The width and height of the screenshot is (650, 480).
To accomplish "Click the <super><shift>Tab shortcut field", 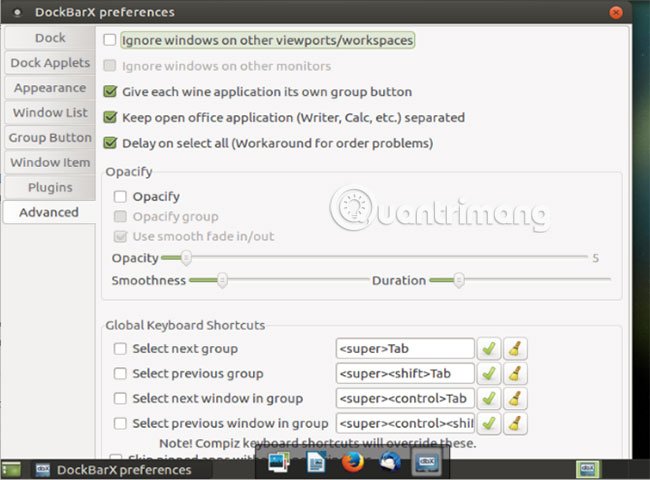I will coord(405,373).
